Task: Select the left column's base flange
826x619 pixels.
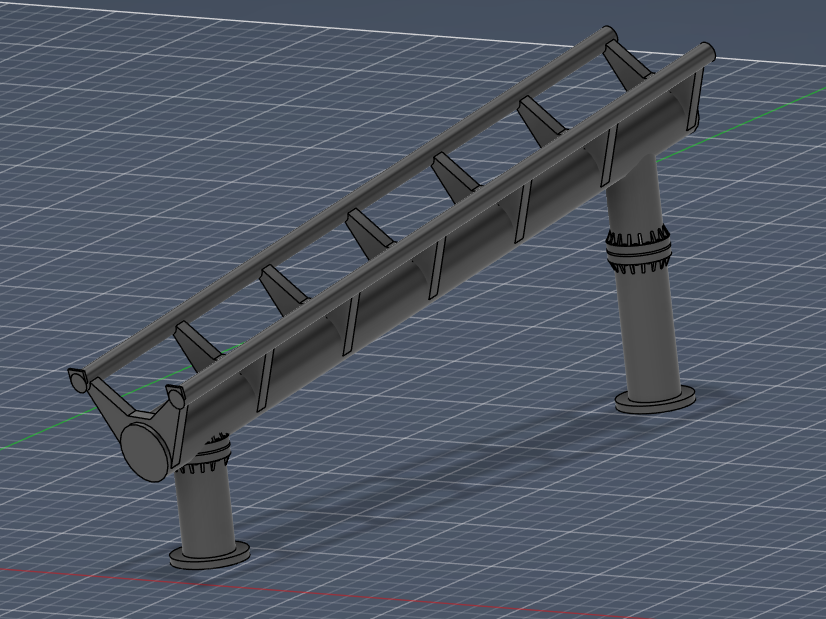Action: [210, 556]
